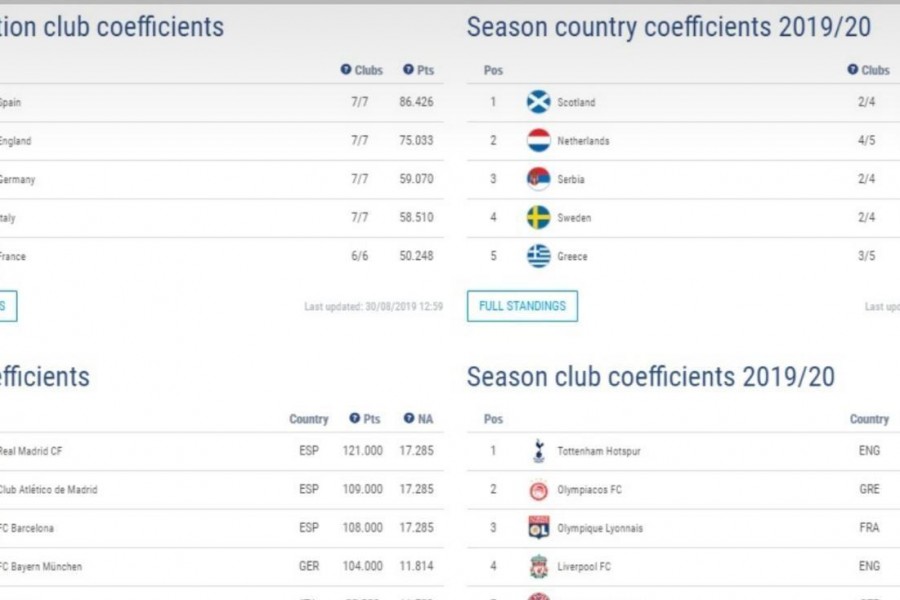The image size is (900, 600).
Task: Click the Sweden flag icon
Action: pos(538,218)
